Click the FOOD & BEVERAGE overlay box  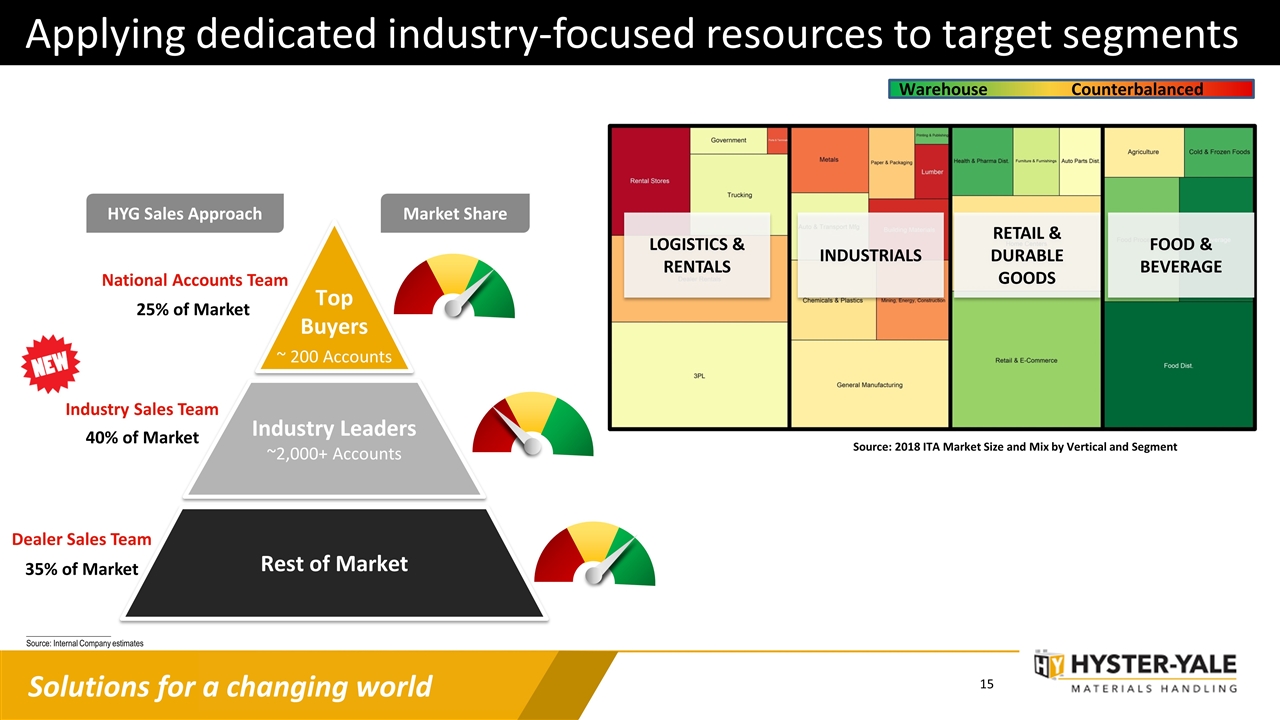point(1181,255)
